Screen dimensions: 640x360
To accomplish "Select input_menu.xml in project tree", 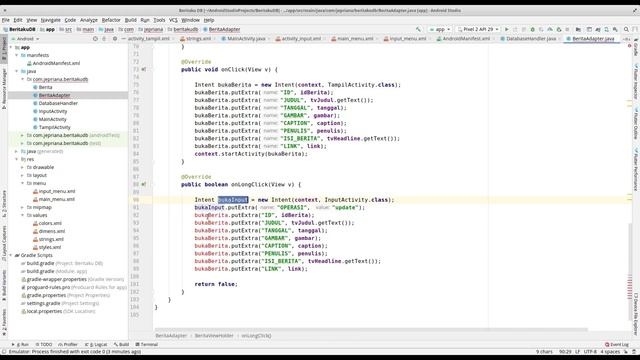I will [x=57, y=191].
